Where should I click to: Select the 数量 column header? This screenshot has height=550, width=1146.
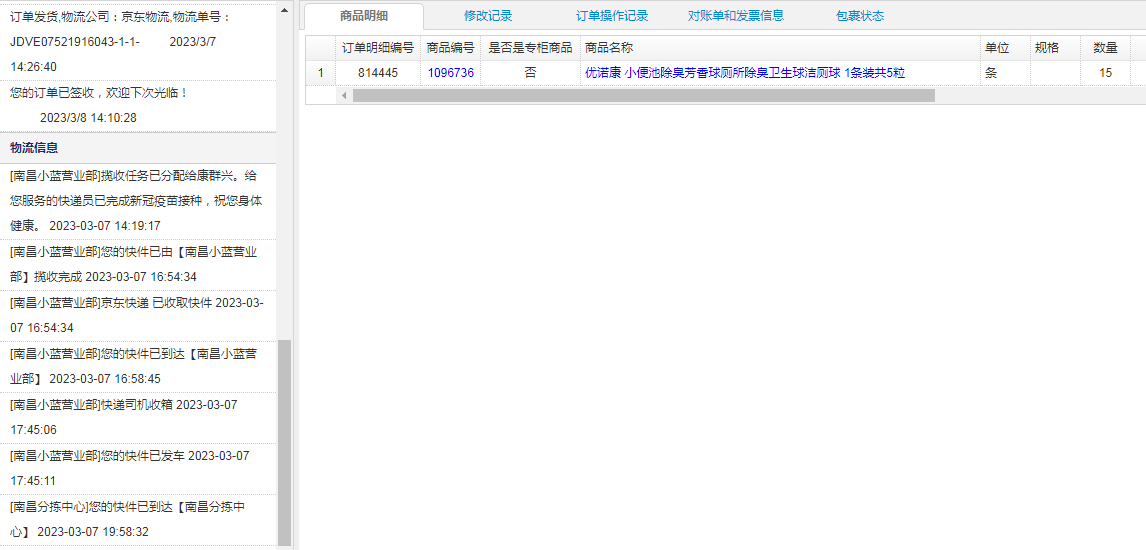pyautogui.click(x=1105, y=48)
